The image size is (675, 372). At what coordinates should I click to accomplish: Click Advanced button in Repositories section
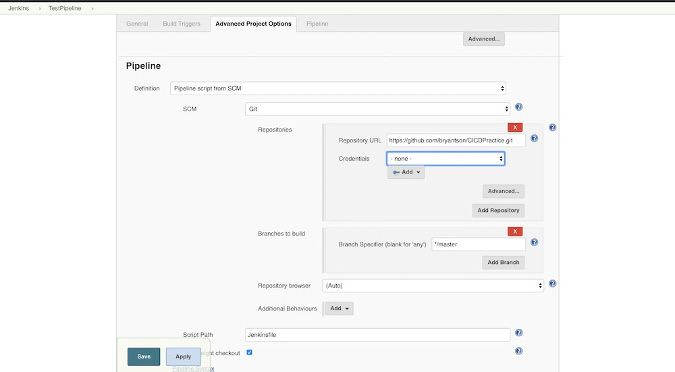tap(503, 191)
